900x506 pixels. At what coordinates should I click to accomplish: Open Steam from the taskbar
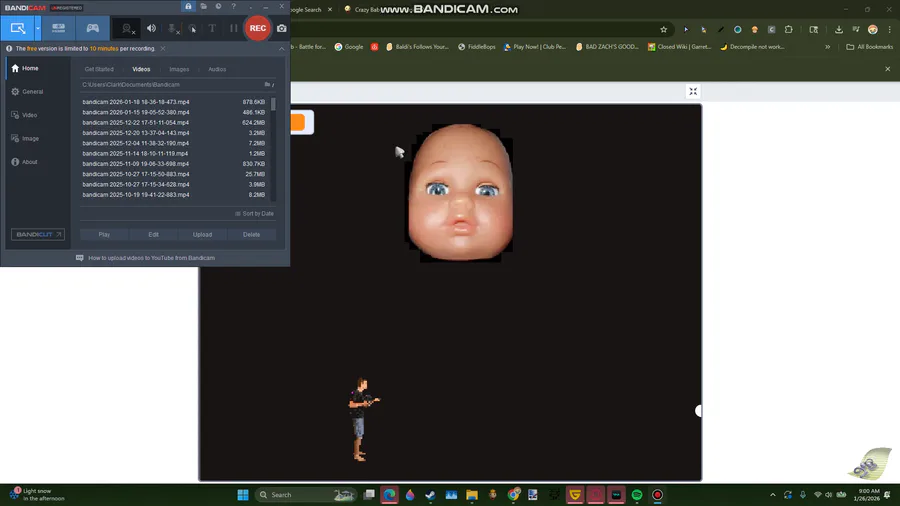[x=430, y=495]
